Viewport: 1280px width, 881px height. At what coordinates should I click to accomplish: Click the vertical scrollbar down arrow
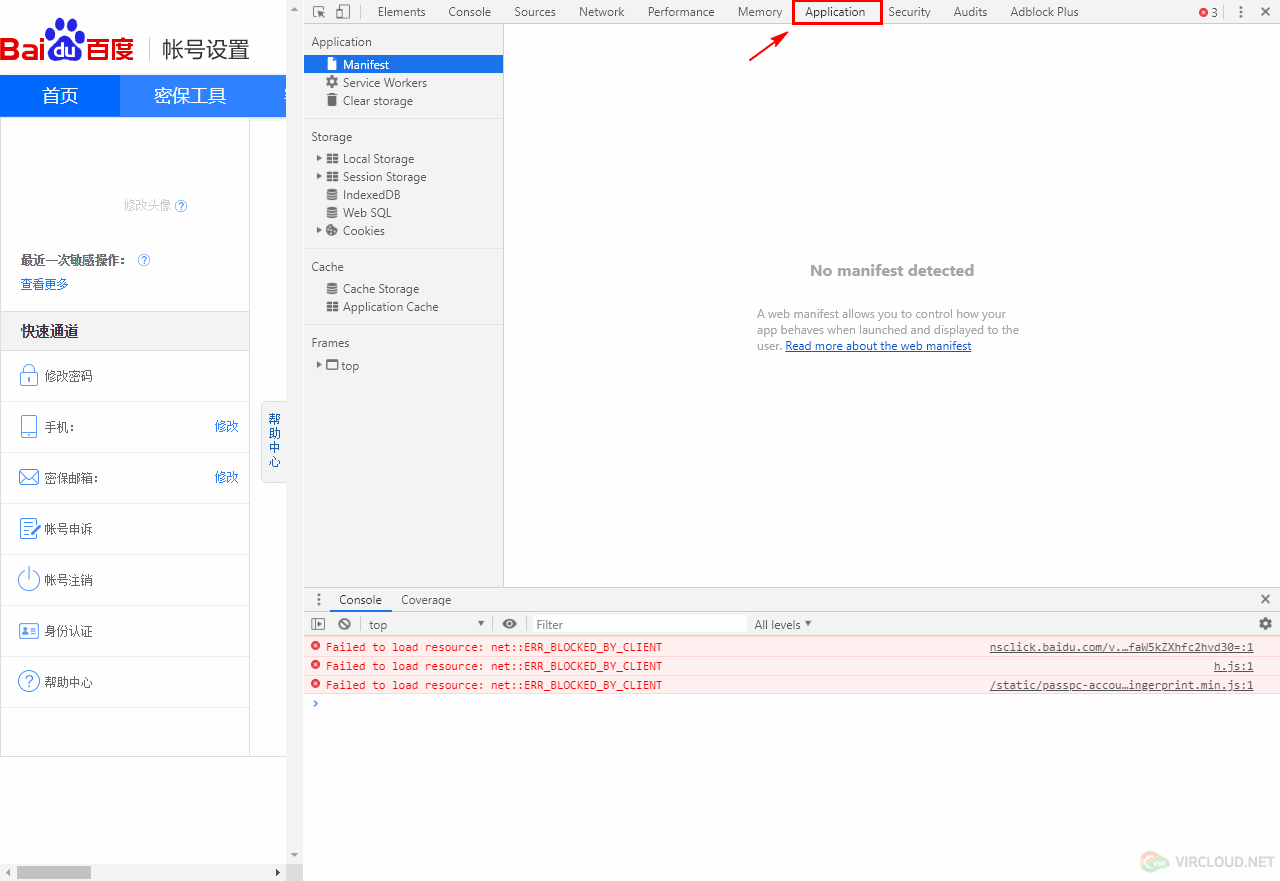click(x=294, y=856)
